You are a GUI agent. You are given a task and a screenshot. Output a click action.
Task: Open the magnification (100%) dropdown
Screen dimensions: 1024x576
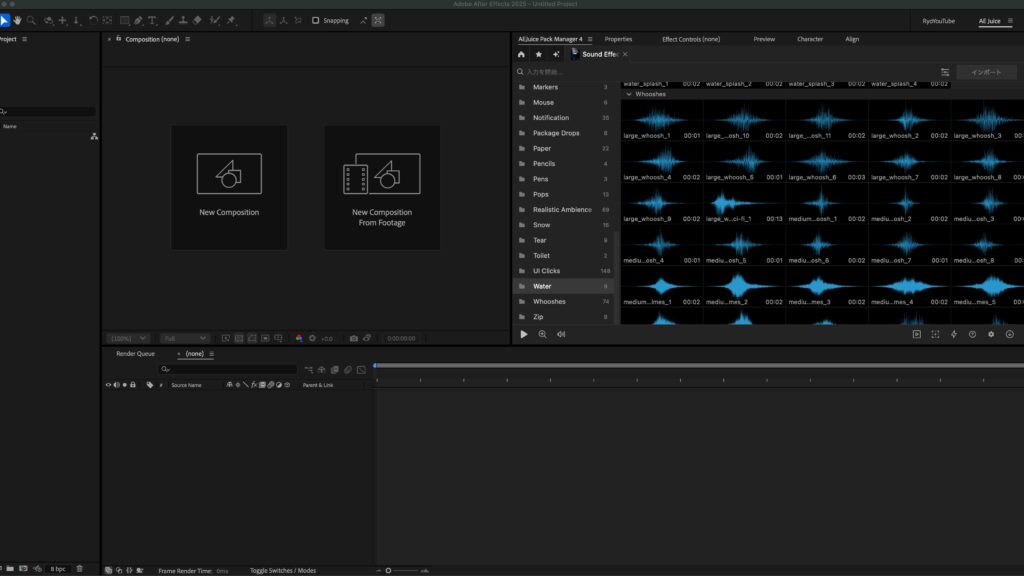pyautogui.click(x=128, y=338)
